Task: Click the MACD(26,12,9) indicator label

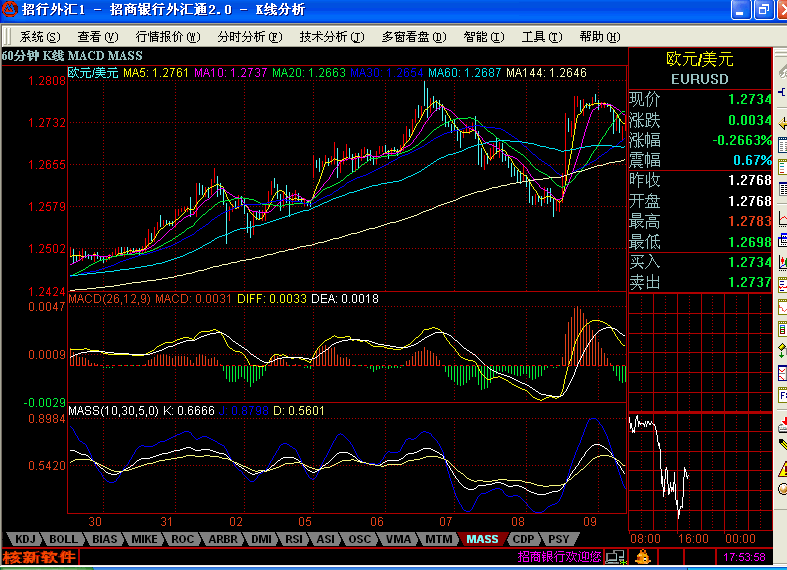Action: [x=109, y=299]
